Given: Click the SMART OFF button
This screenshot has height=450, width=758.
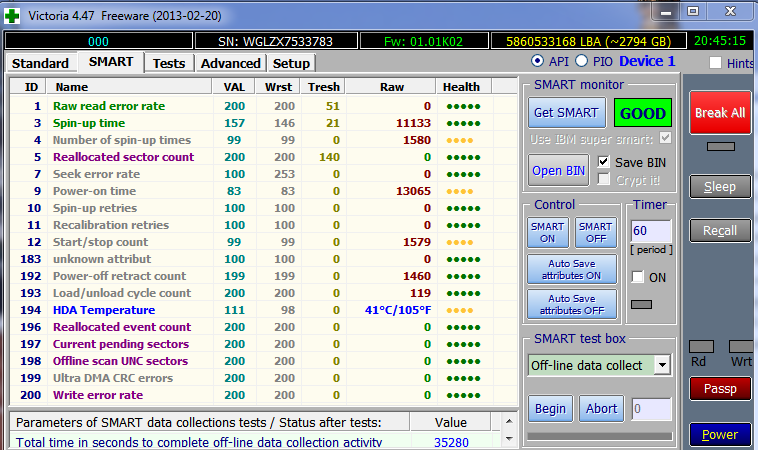Looking at the screenshot, I should click(x=596, y=232).
